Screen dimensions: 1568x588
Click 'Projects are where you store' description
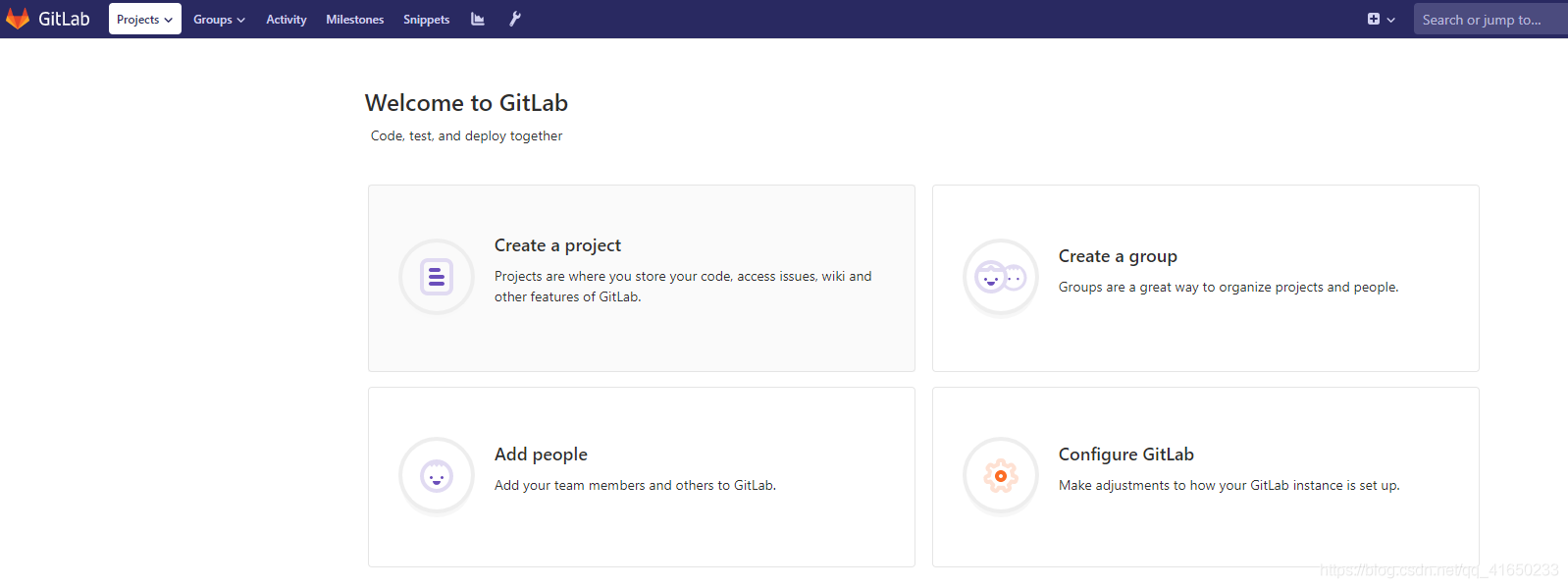pos(683,287)
